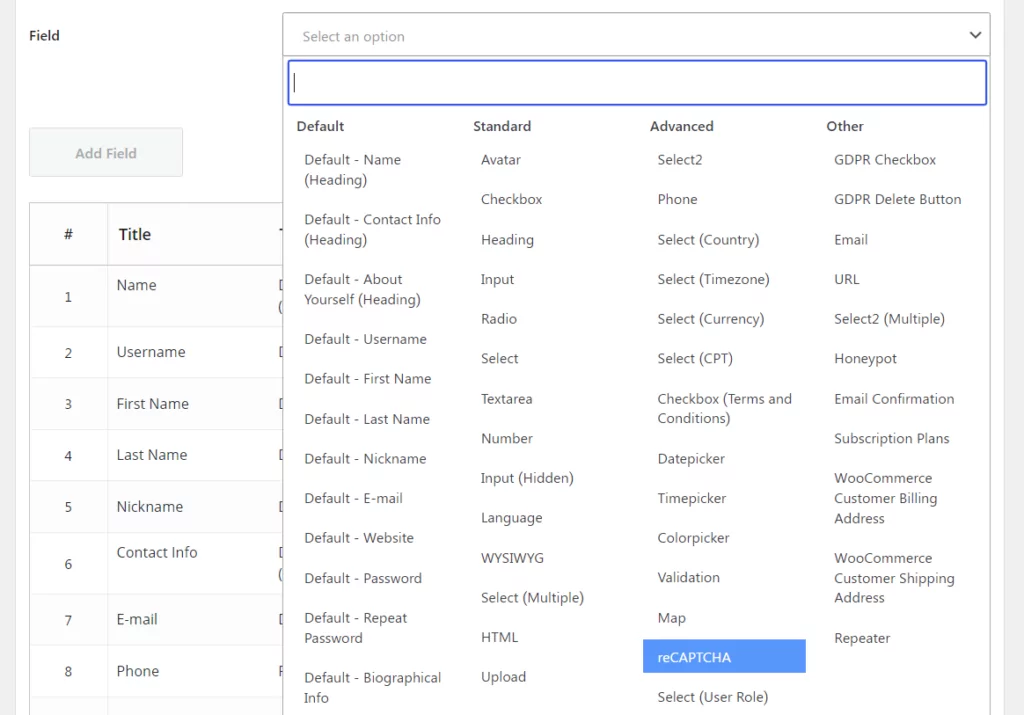This screenshot has width=1024, height=715.
Task: Select Select2 (Multiple) field type
Action: point(889,319)
